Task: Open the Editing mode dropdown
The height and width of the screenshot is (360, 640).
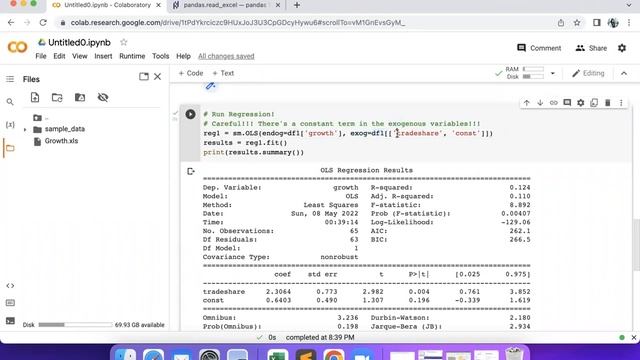Action: (x=588, y=73)
